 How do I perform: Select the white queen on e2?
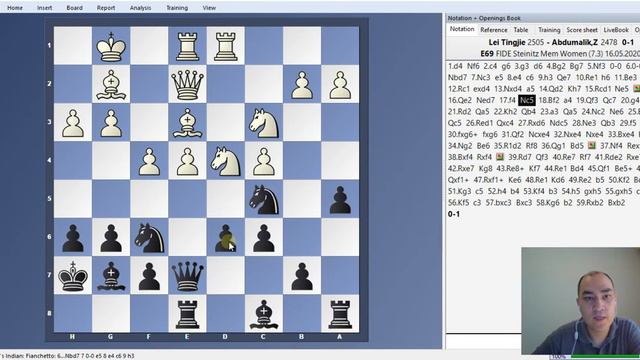tap(187, 84)
